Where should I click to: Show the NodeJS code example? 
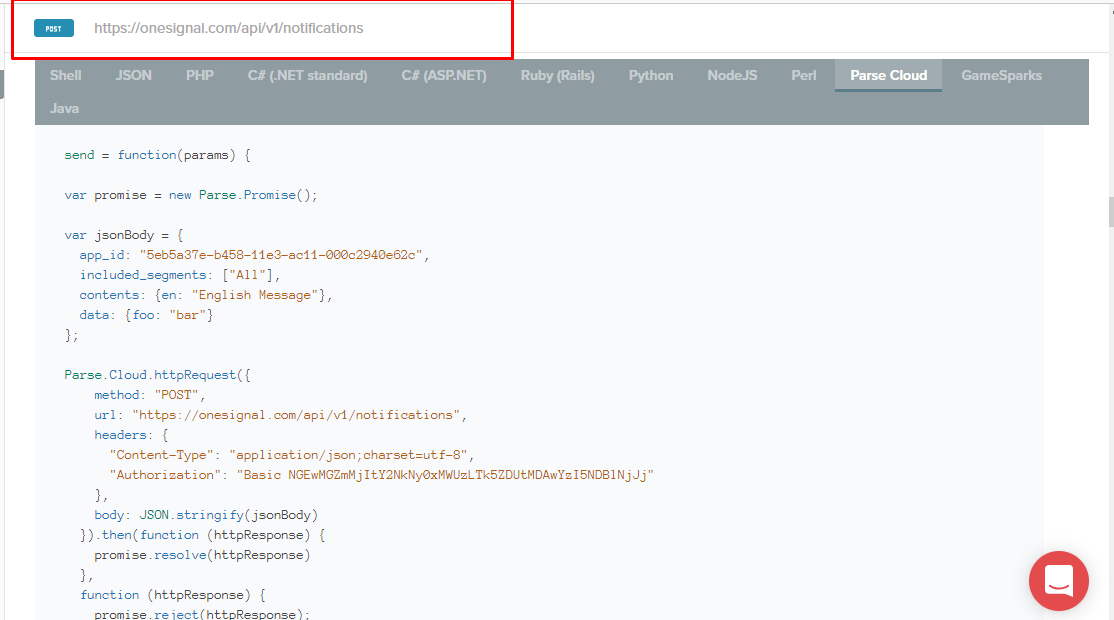[x=732, y=75]
